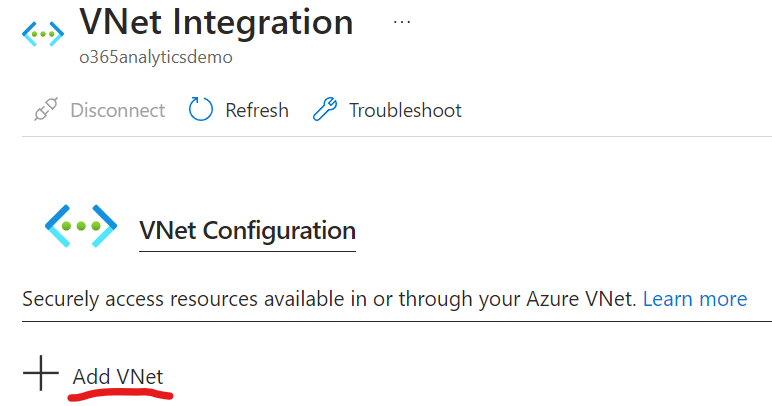The image size is (772, 406).
Task: Click the plus icon beside Add VNet
Action: pyautogui.click(x=41, y=375)
